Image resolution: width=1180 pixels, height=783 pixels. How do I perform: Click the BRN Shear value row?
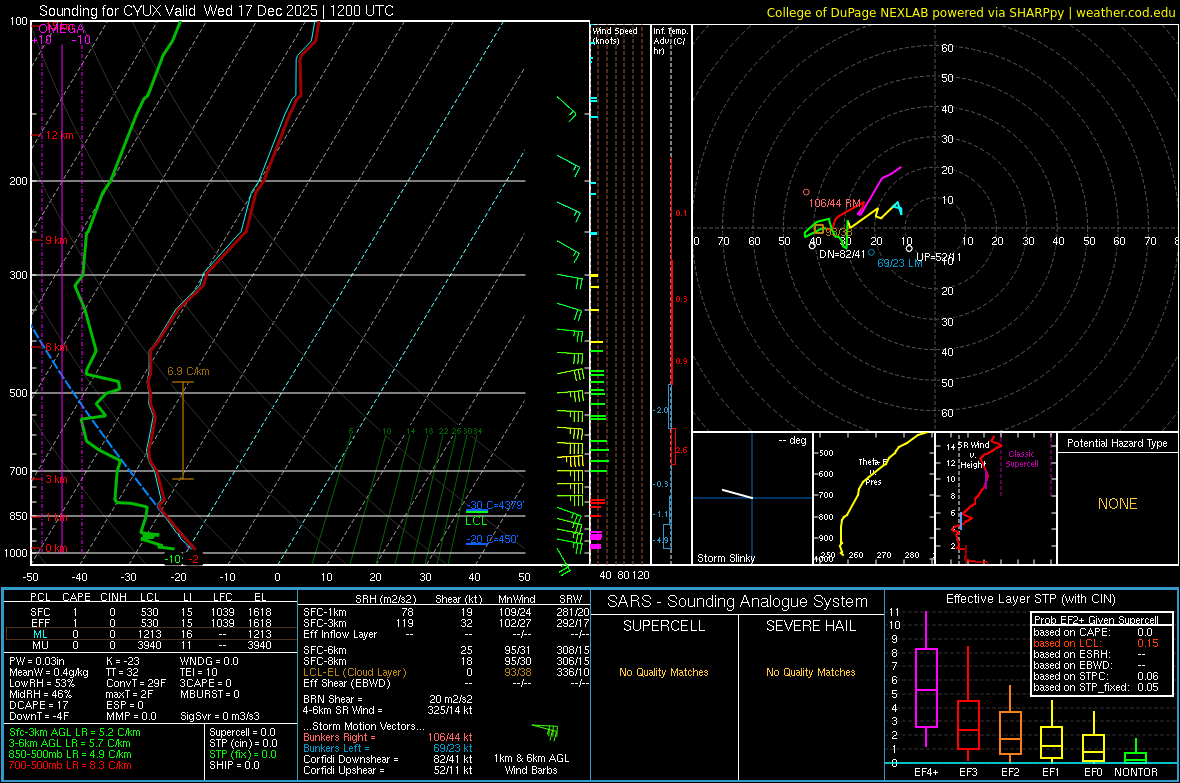click(388, 699)
